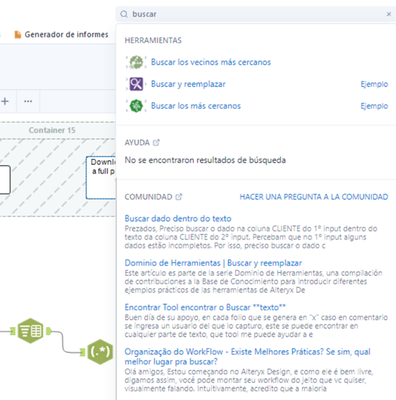Click the Buscar los vecinos más cercanos tool icon
The image size is (396, 400).
click(x=136, y=62)
